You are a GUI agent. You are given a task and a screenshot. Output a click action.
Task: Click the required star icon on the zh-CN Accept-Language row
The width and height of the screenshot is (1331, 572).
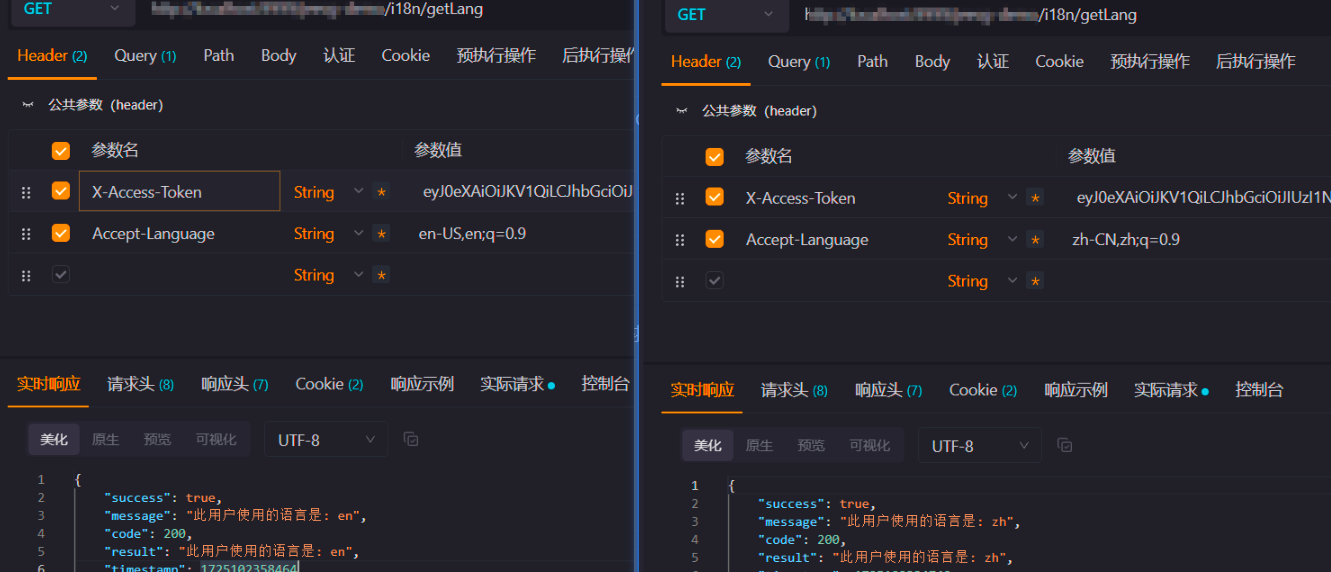tap(1034, 240)
